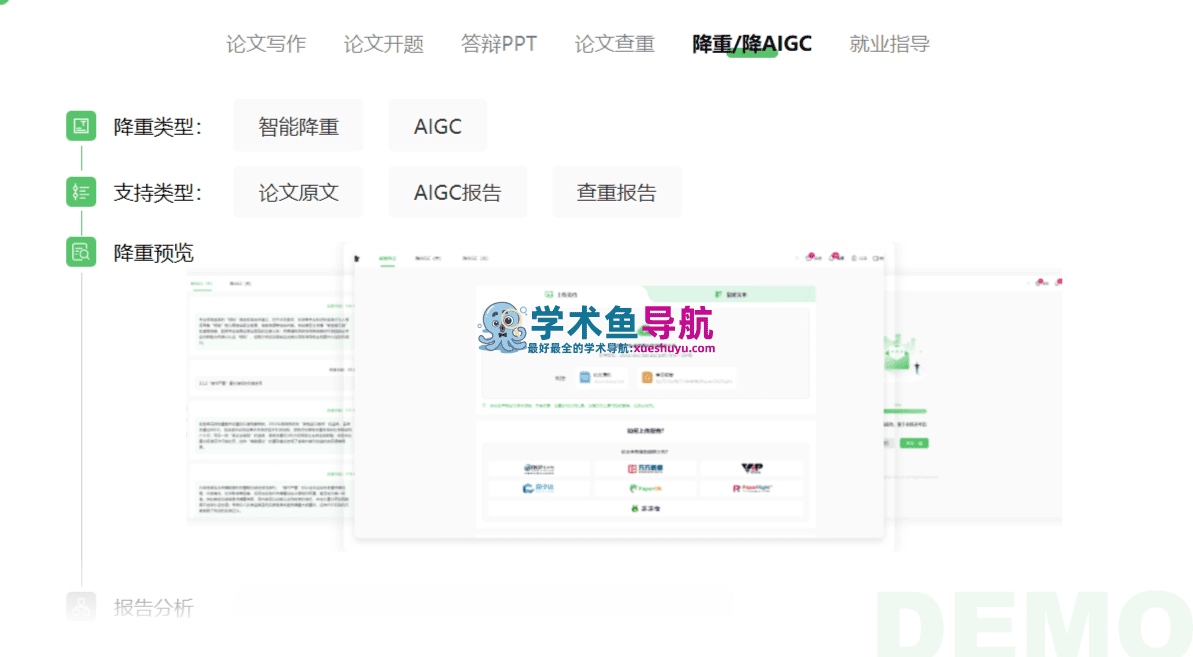Viewport: 1193px width, 657px height.
Task: Open the left text preview screenshot
Action: click(270, 397)
